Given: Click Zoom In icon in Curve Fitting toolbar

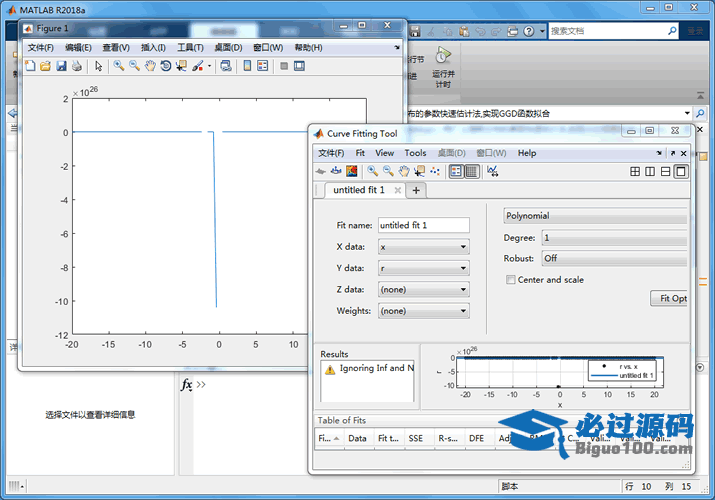Looking at the screenshot, I should (373, 171).
